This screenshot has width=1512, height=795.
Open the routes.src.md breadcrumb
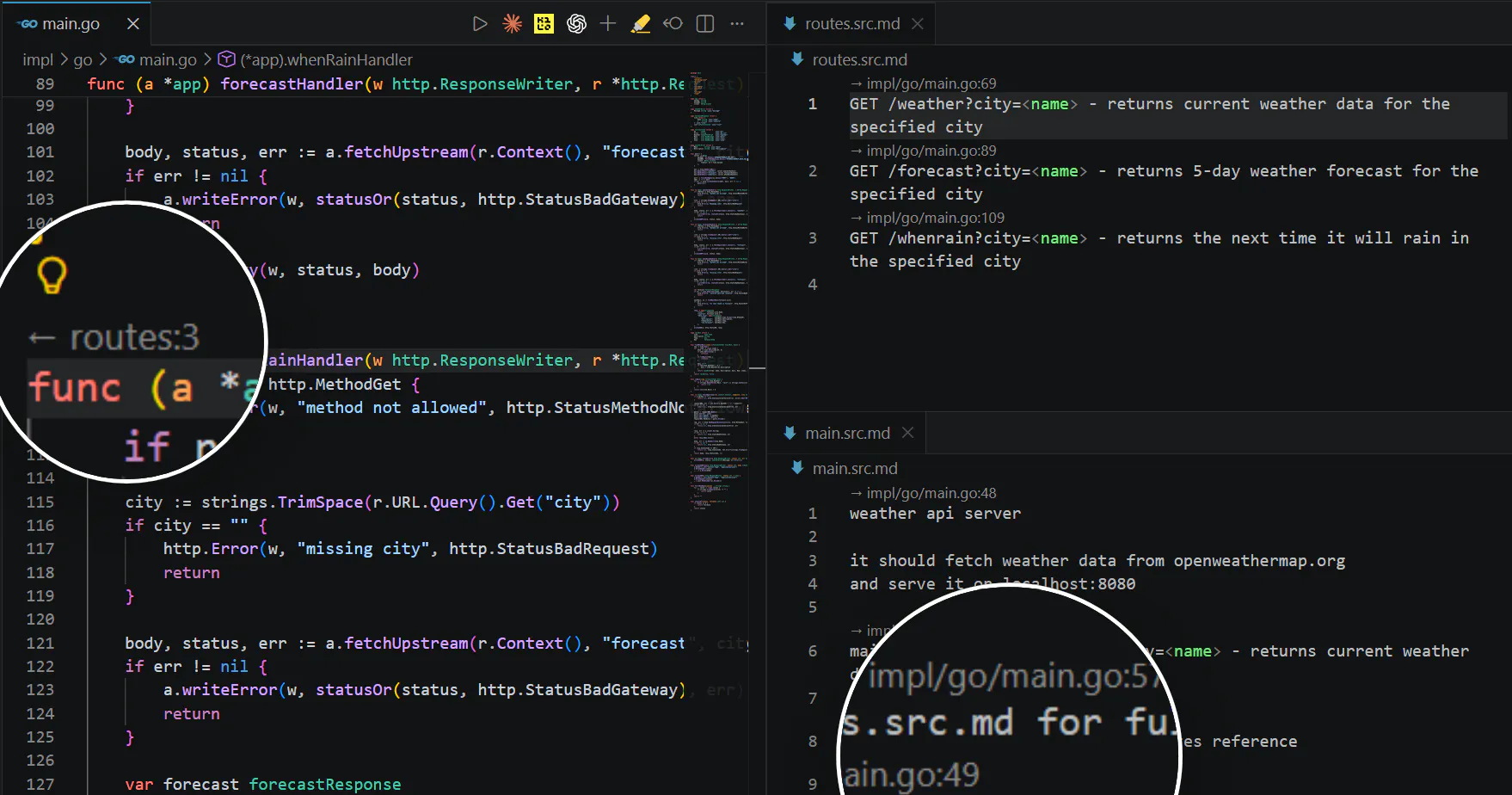point(859,59)
